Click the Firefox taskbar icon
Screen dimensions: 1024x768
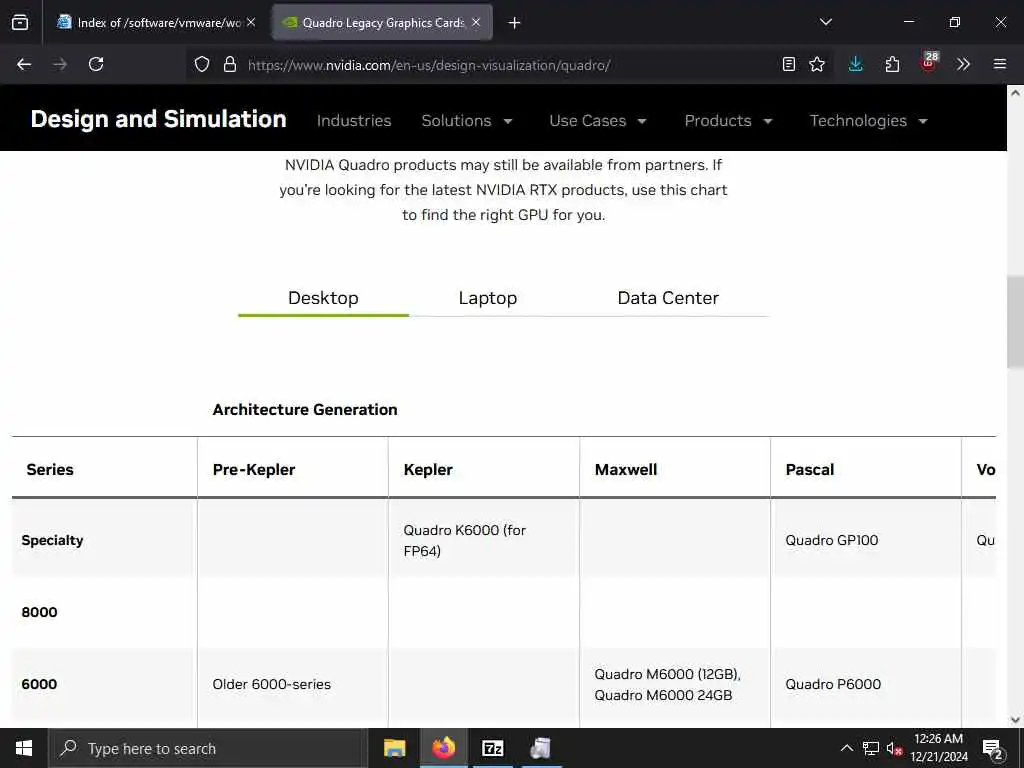[x=443, y=748]
